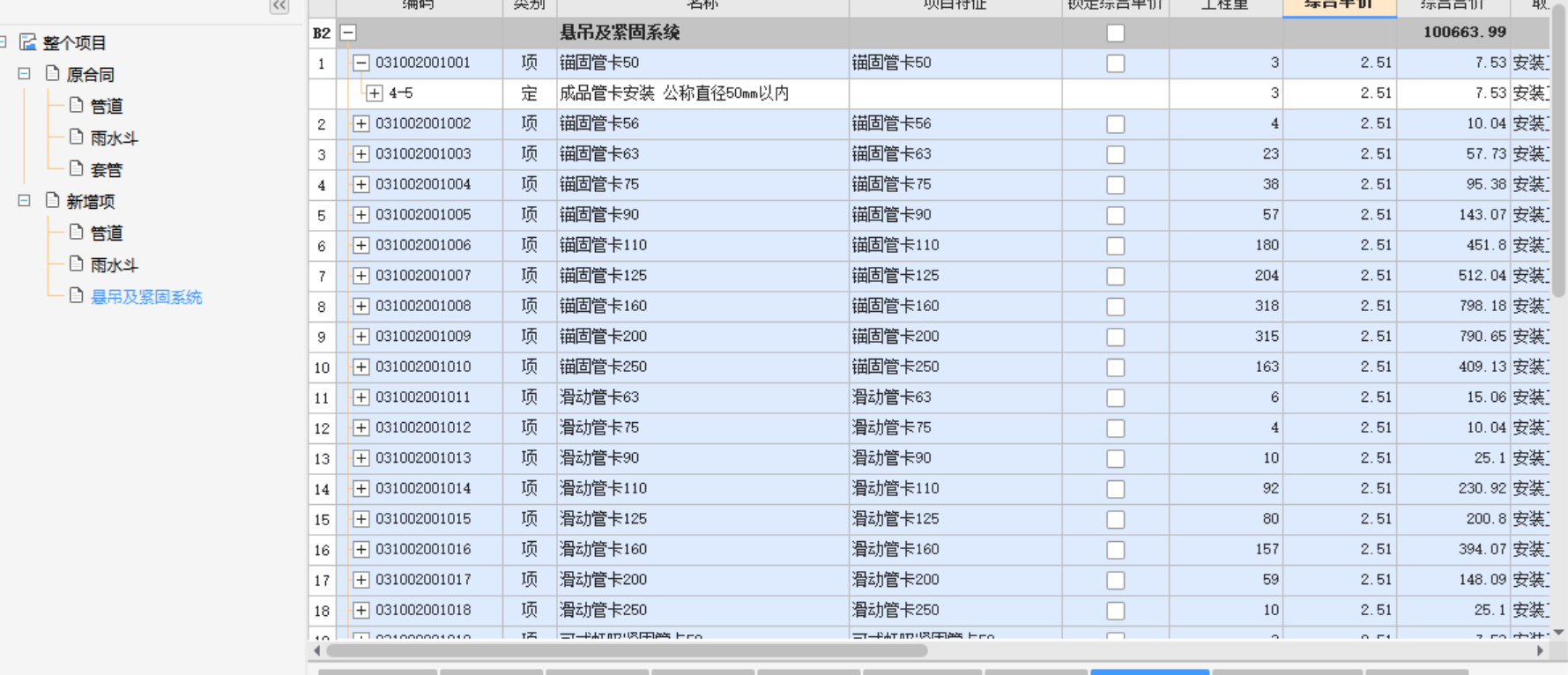Open 雨水斗 under 原合同
The image size is (1568, 675).
click(115, 137)
